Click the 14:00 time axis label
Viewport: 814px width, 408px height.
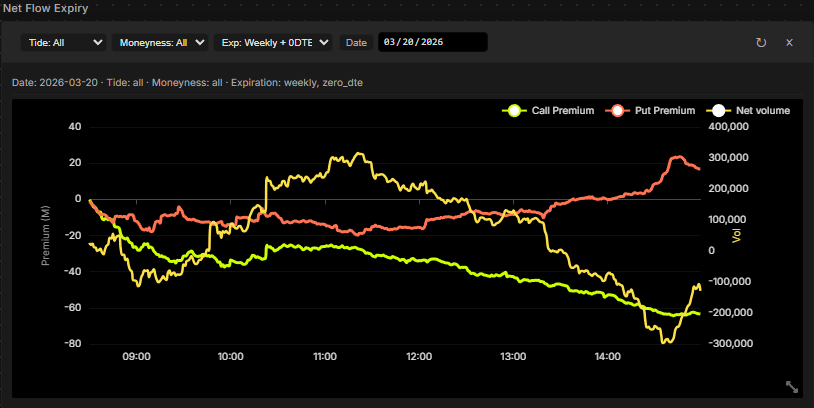607,356
